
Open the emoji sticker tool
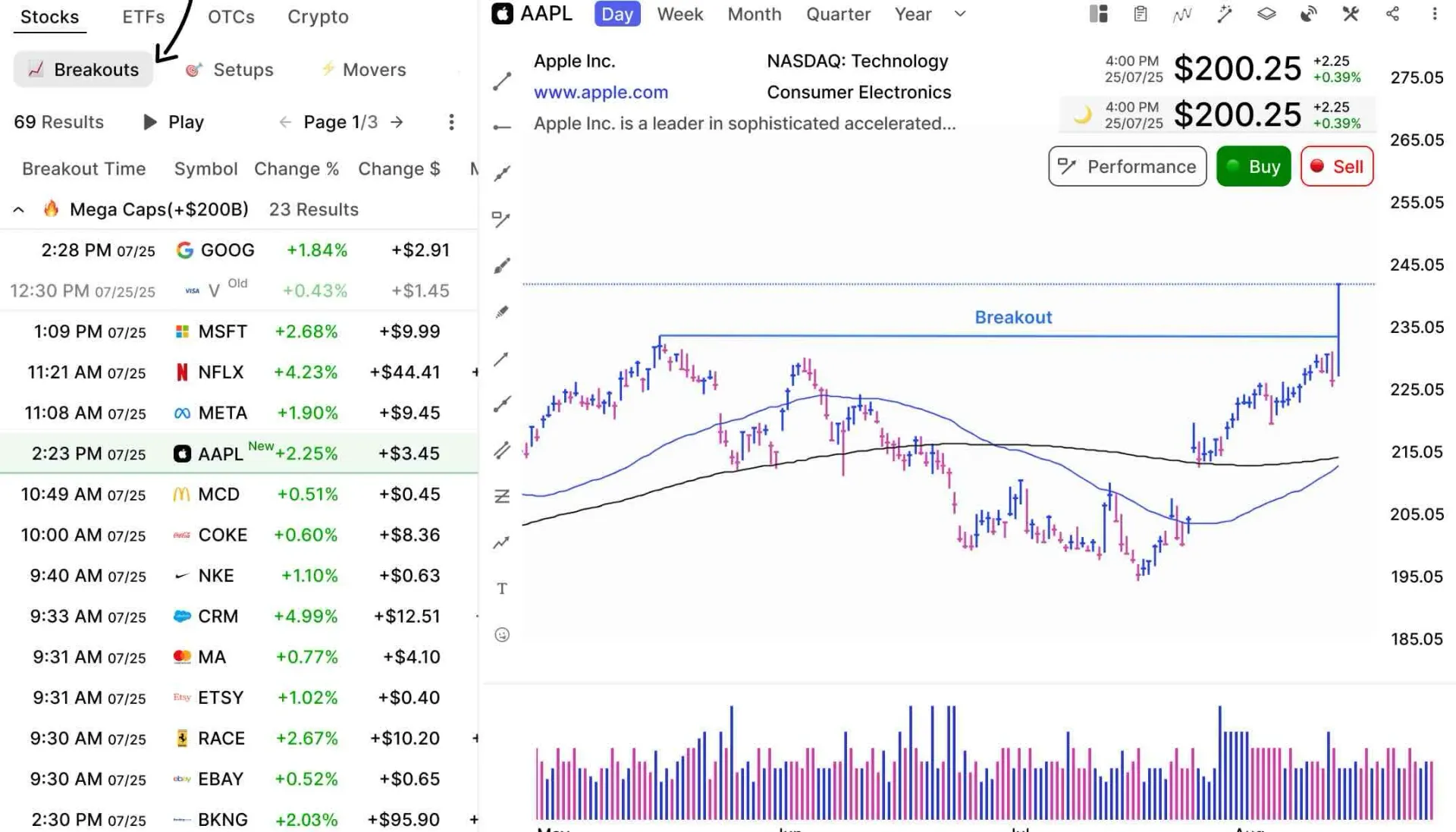502,635
